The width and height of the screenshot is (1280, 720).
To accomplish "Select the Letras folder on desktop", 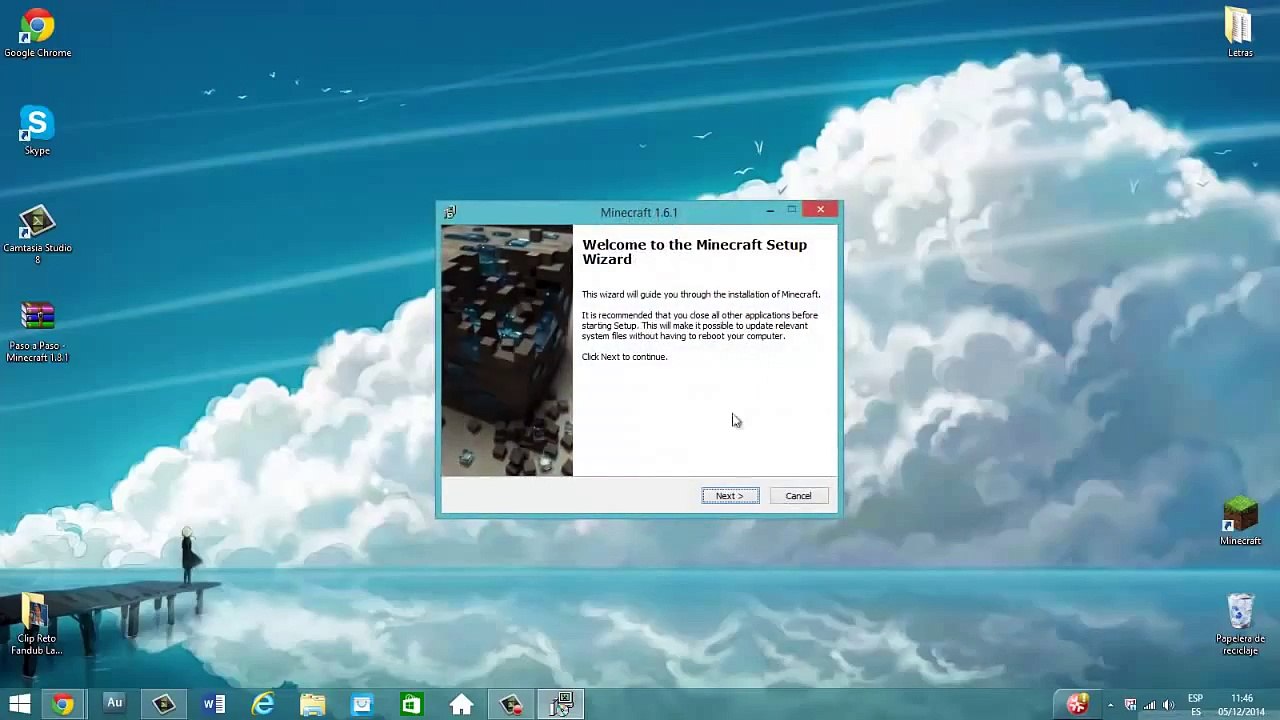I will pos(1240,33).
